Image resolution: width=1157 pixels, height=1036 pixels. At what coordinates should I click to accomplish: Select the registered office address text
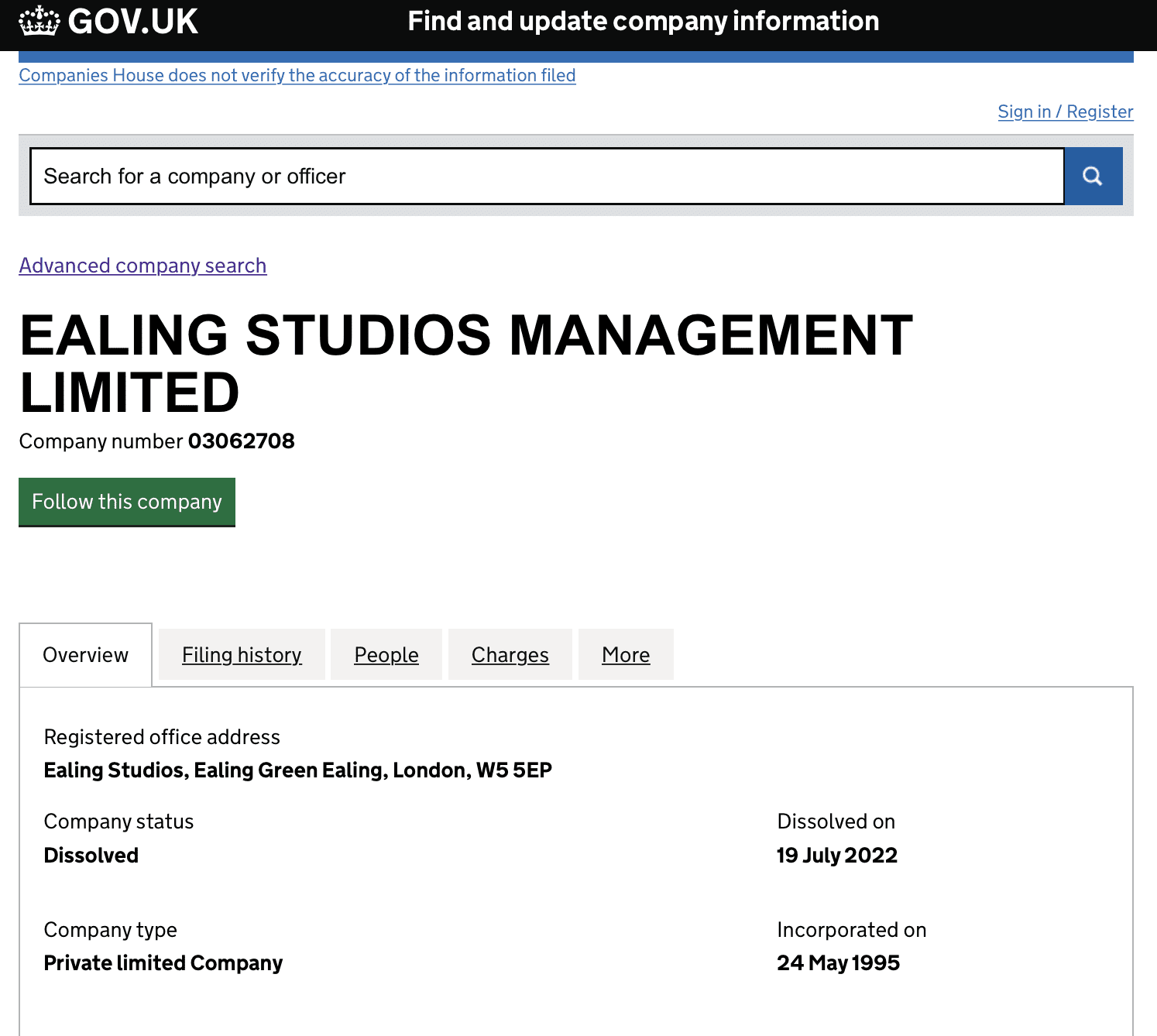pos(298,770)
